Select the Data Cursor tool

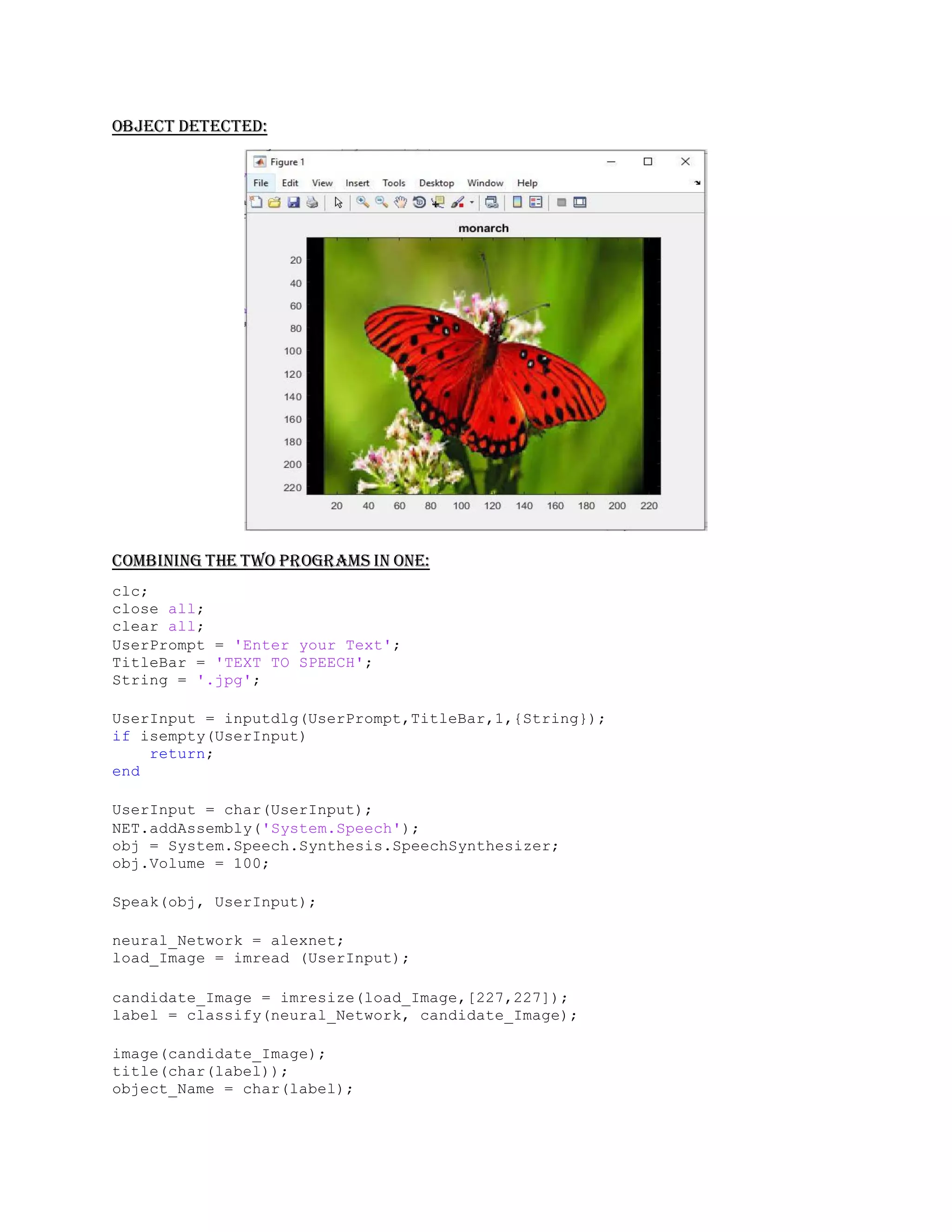(438, 203)
